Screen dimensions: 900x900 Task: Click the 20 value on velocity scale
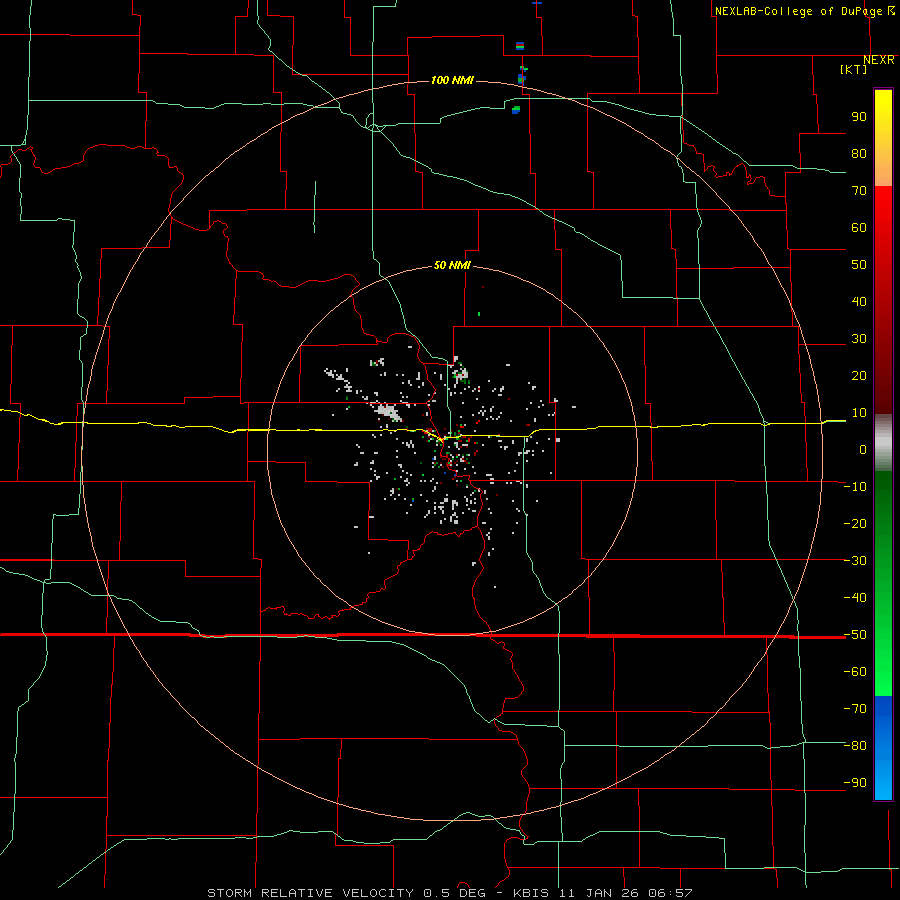pyautogui.click(x=859, y=376)
